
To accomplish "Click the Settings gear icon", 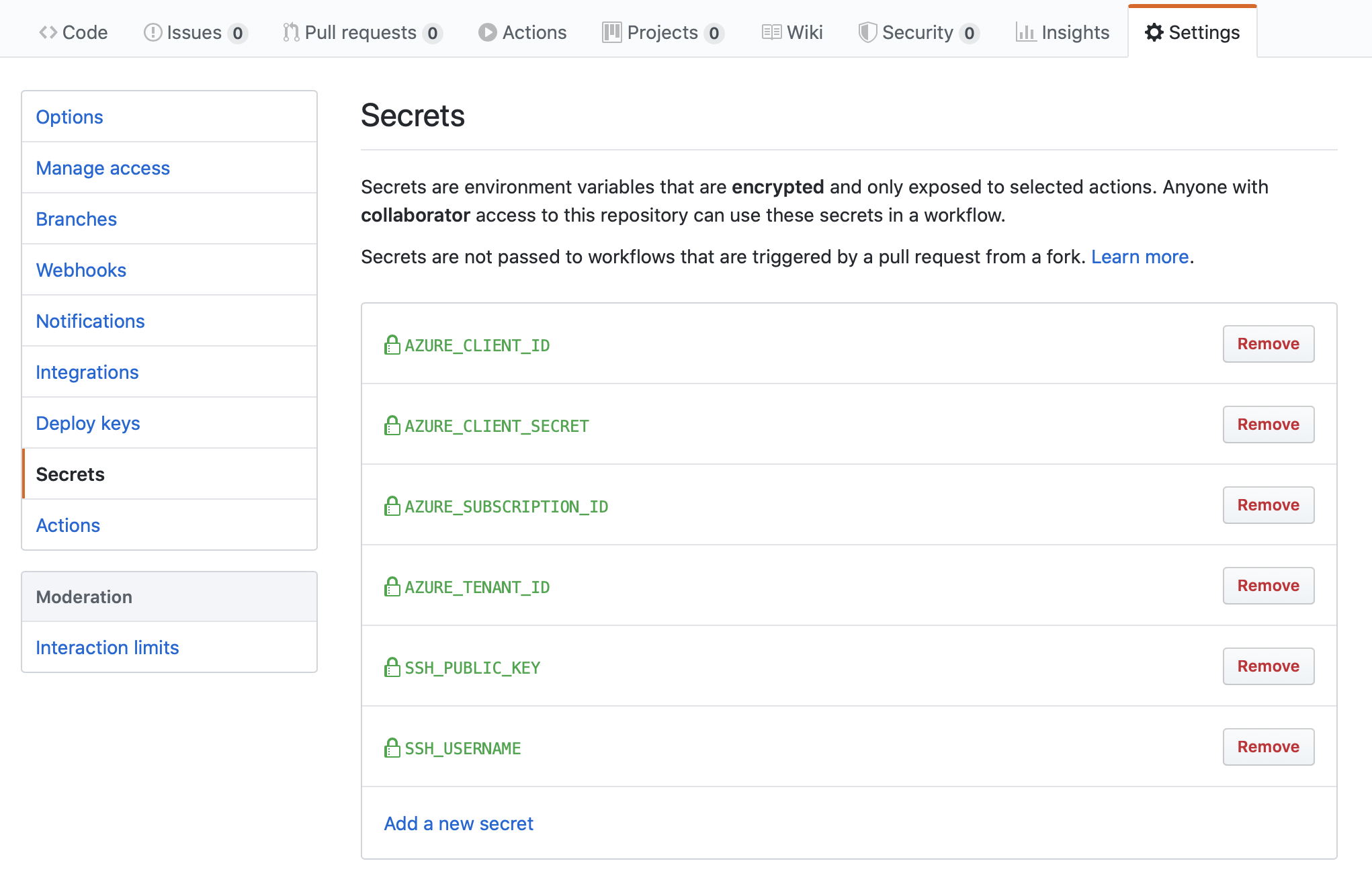I will 1154,32.
